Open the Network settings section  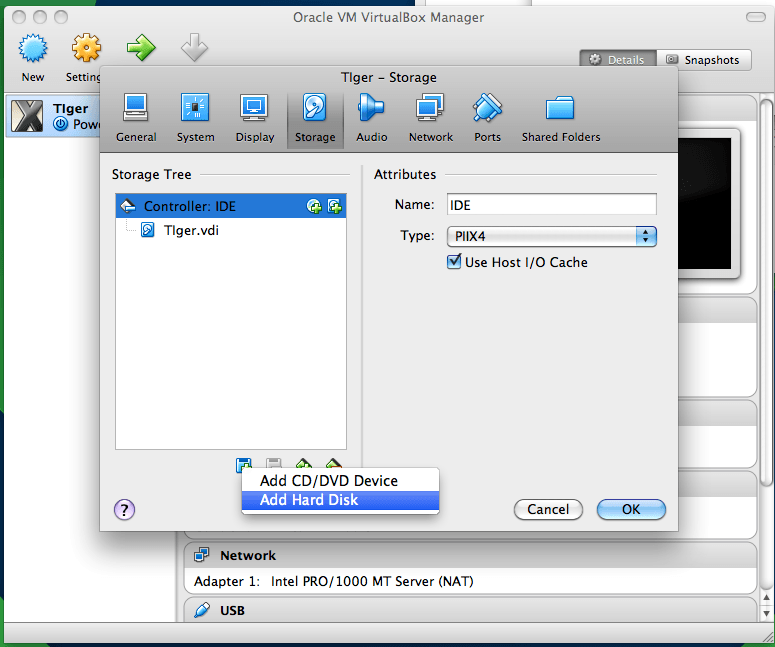431,119
